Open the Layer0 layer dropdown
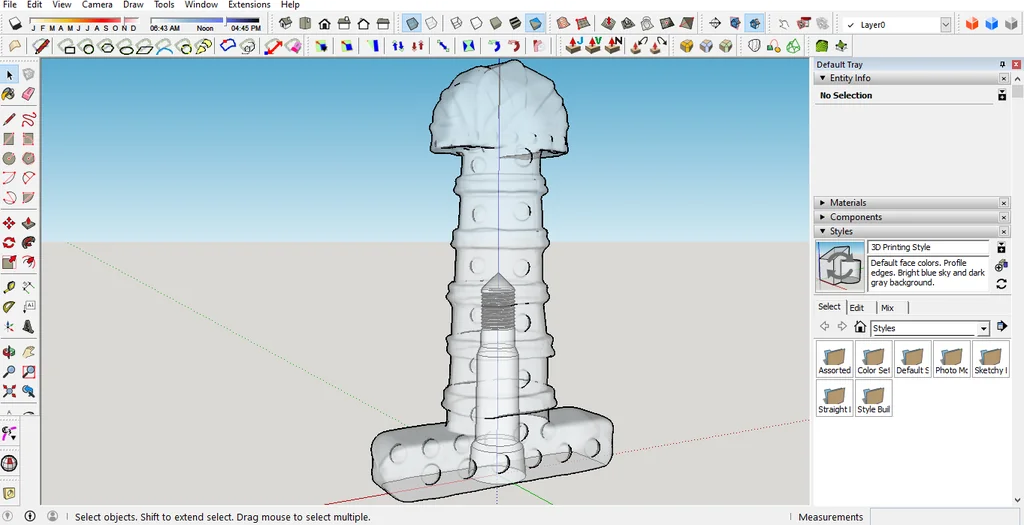The width and height of the screenshot is (1024, 525). (x=946, y=24)
